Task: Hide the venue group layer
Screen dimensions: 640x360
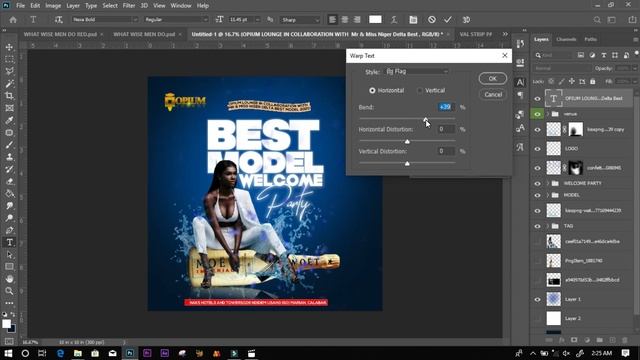Action: pyautogui.click(x=537, y=114)
